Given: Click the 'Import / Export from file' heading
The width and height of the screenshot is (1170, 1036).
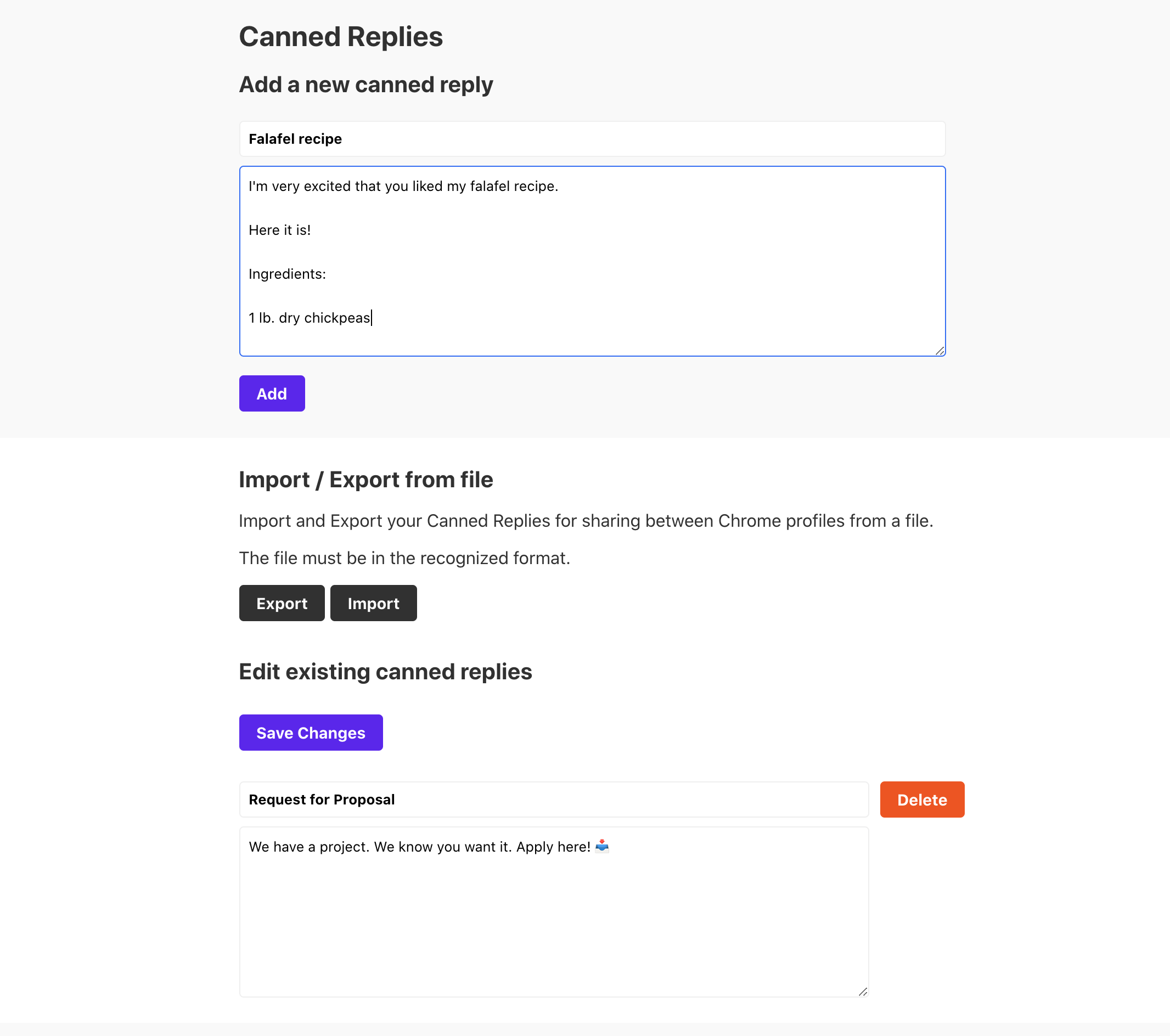Looking at the screenshot, I should coord(366,480).
